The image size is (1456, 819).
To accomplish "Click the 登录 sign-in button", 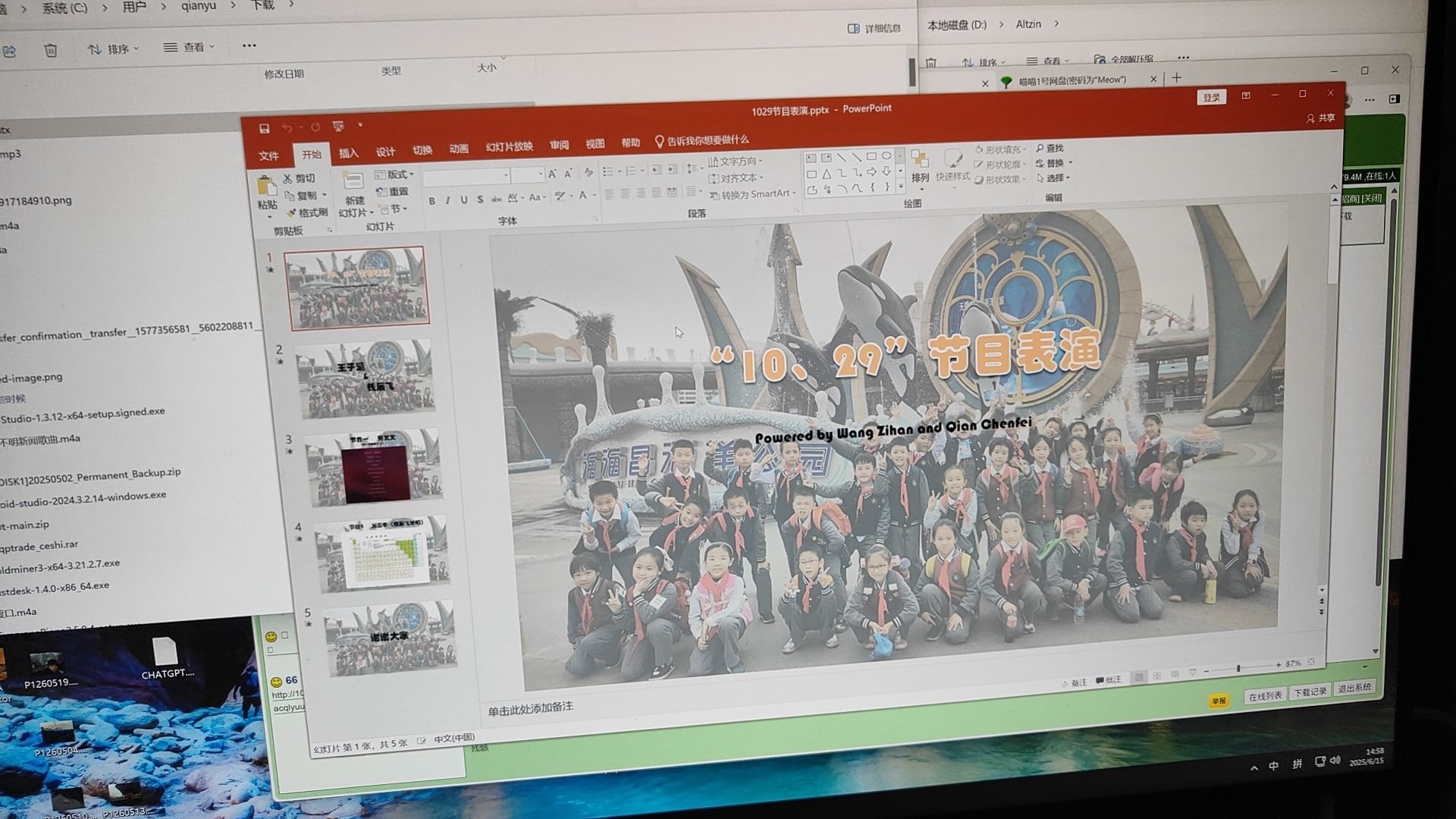I will pos(1211,97).
